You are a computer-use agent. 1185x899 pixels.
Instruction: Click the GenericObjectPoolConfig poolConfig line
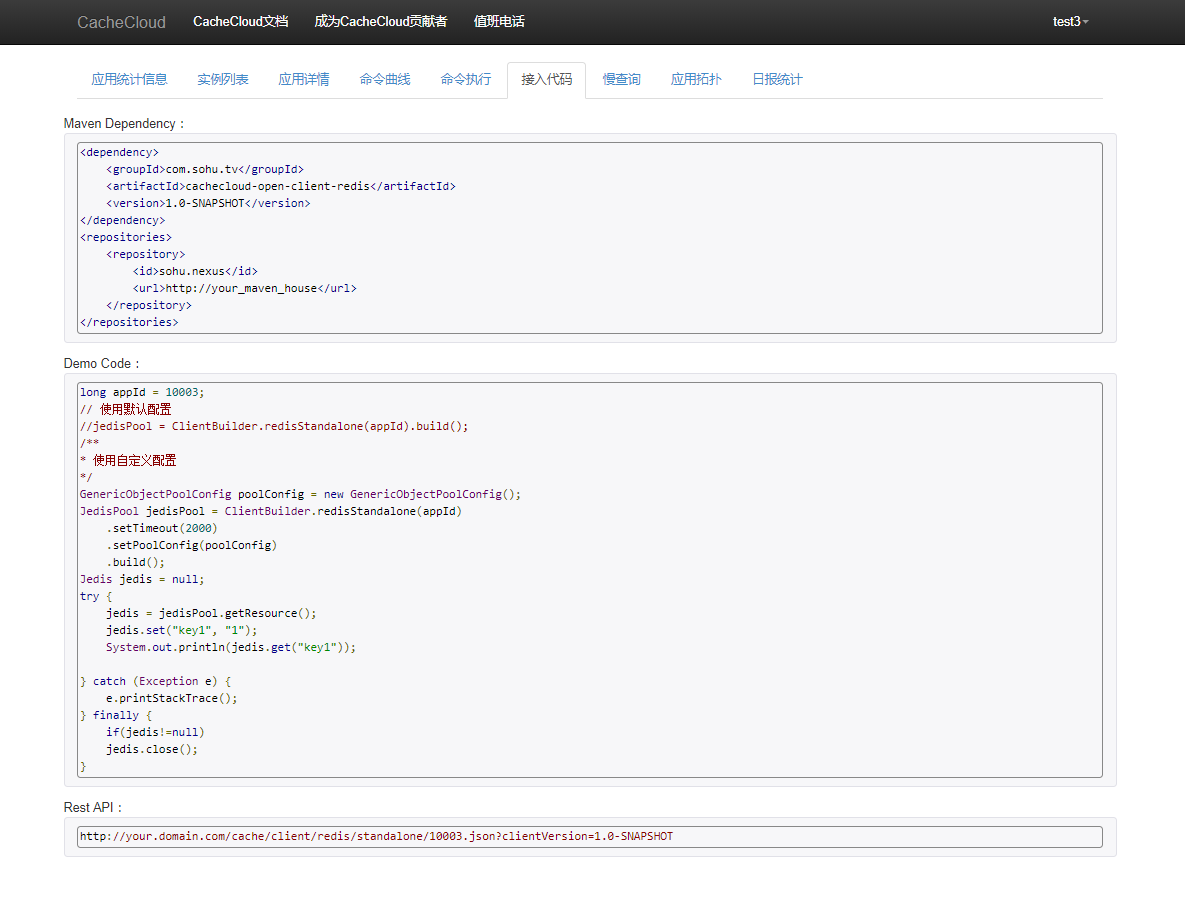tap(301, 494)
